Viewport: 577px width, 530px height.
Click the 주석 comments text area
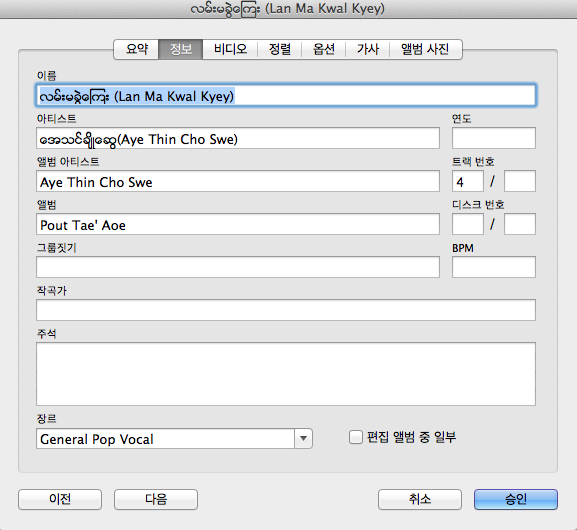click(x=286, y=374)
